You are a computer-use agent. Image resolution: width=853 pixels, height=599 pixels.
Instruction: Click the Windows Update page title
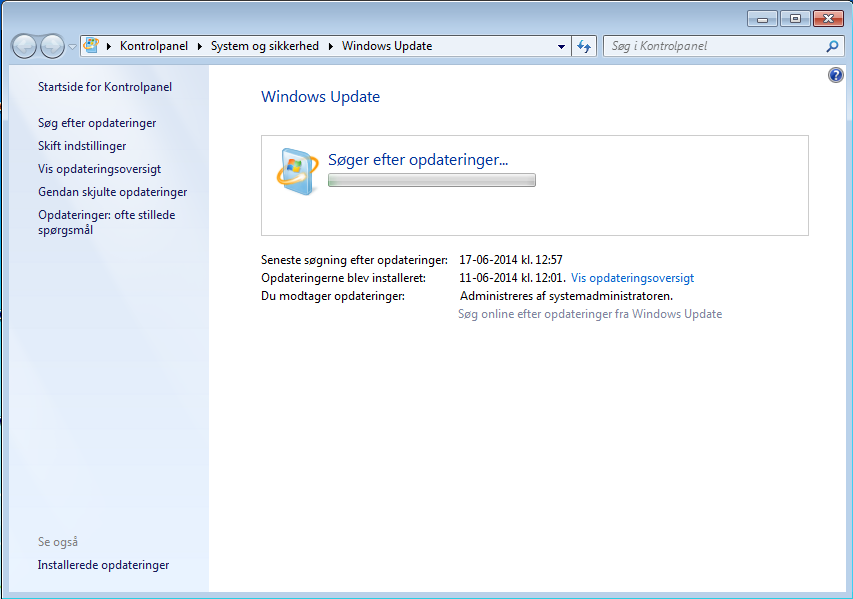320,97
